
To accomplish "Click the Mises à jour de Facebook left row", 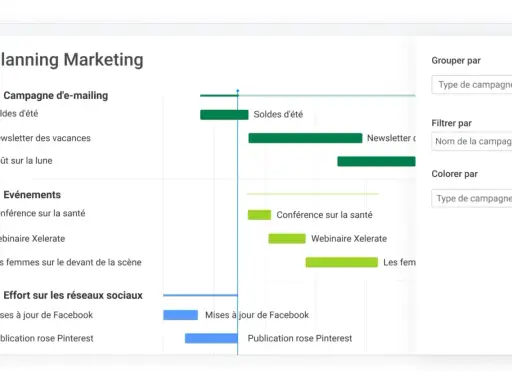I will pyautogui.click(x=46, y=315).
